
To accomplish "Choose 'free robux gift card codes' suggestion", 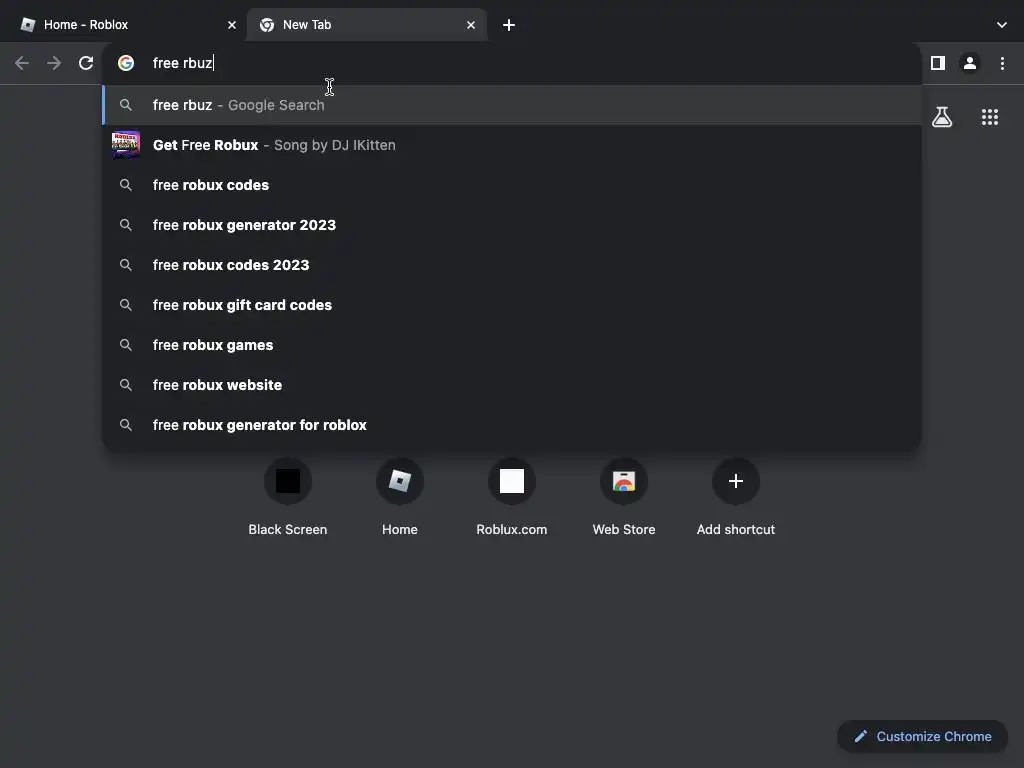I will point(513,305).
